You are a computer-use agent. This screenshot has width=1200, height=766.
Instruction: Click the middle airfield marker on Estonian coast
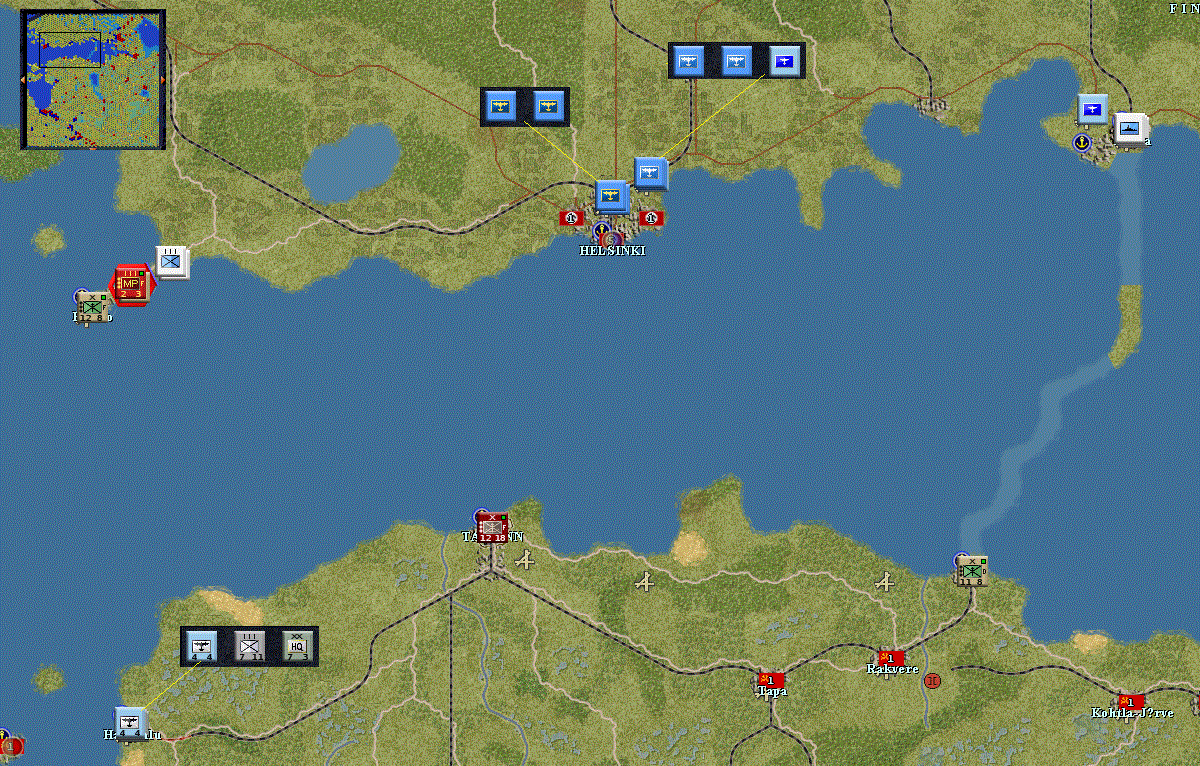point(646,580)
